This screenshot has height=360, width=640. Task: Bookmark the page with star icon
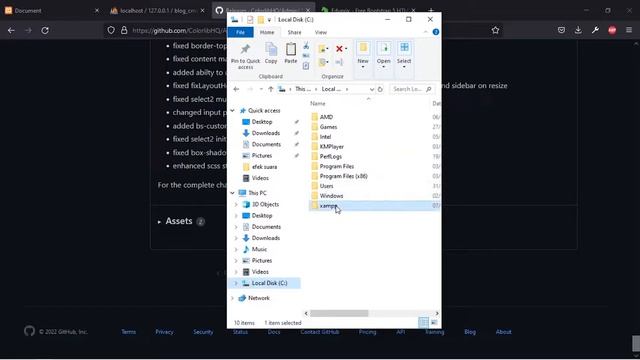(x=495, y=30)
